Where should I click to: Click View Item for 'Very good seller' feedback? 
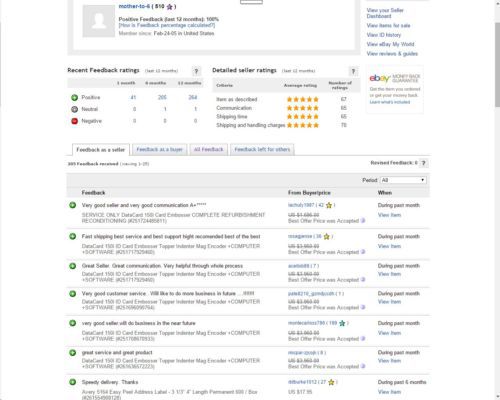pos(389,215)
